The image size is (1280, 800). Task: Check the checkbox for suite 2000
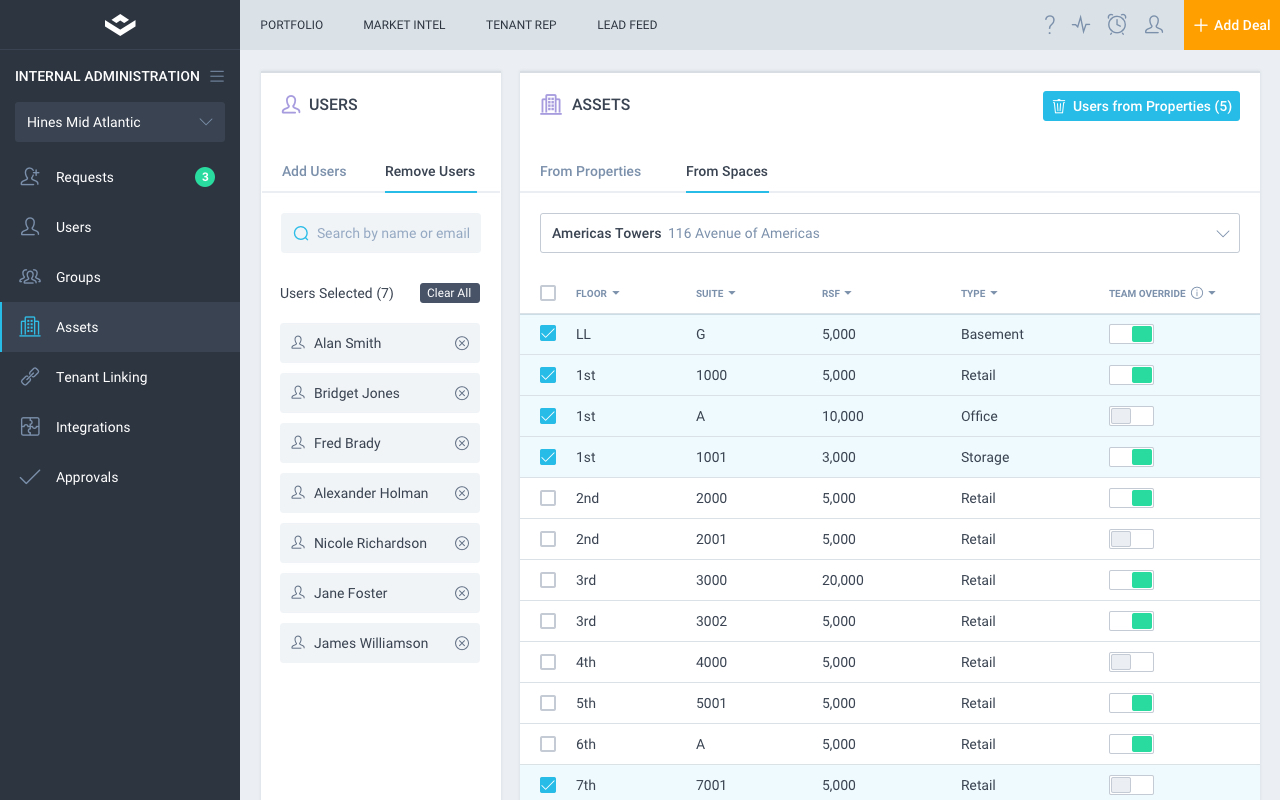point(548,498)
